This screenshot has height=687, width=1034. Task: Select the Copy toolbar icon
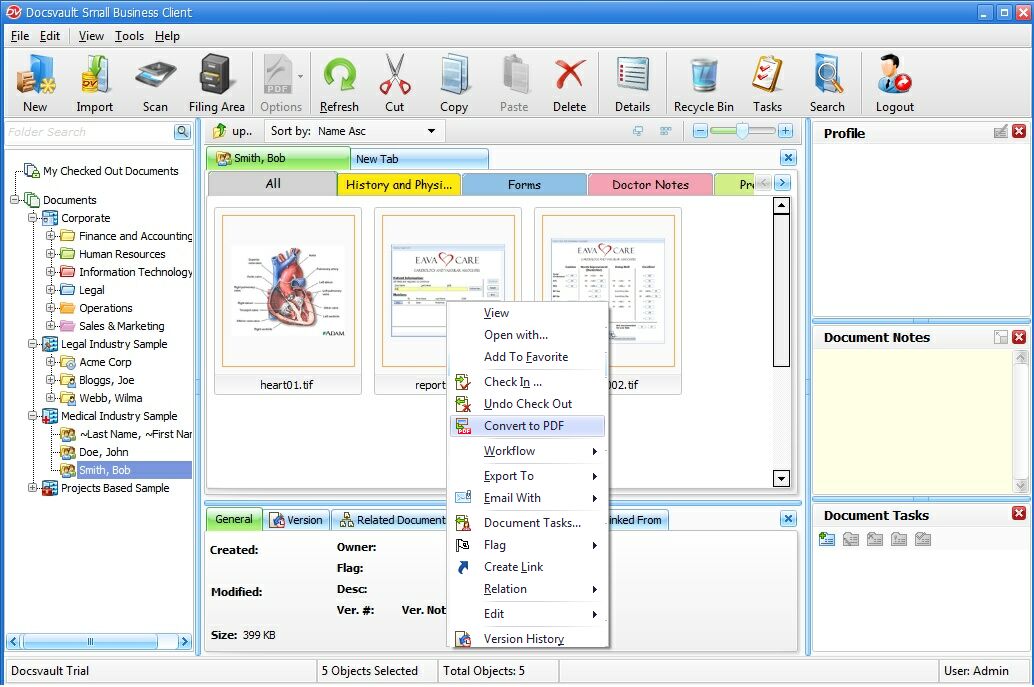[454, 80]
